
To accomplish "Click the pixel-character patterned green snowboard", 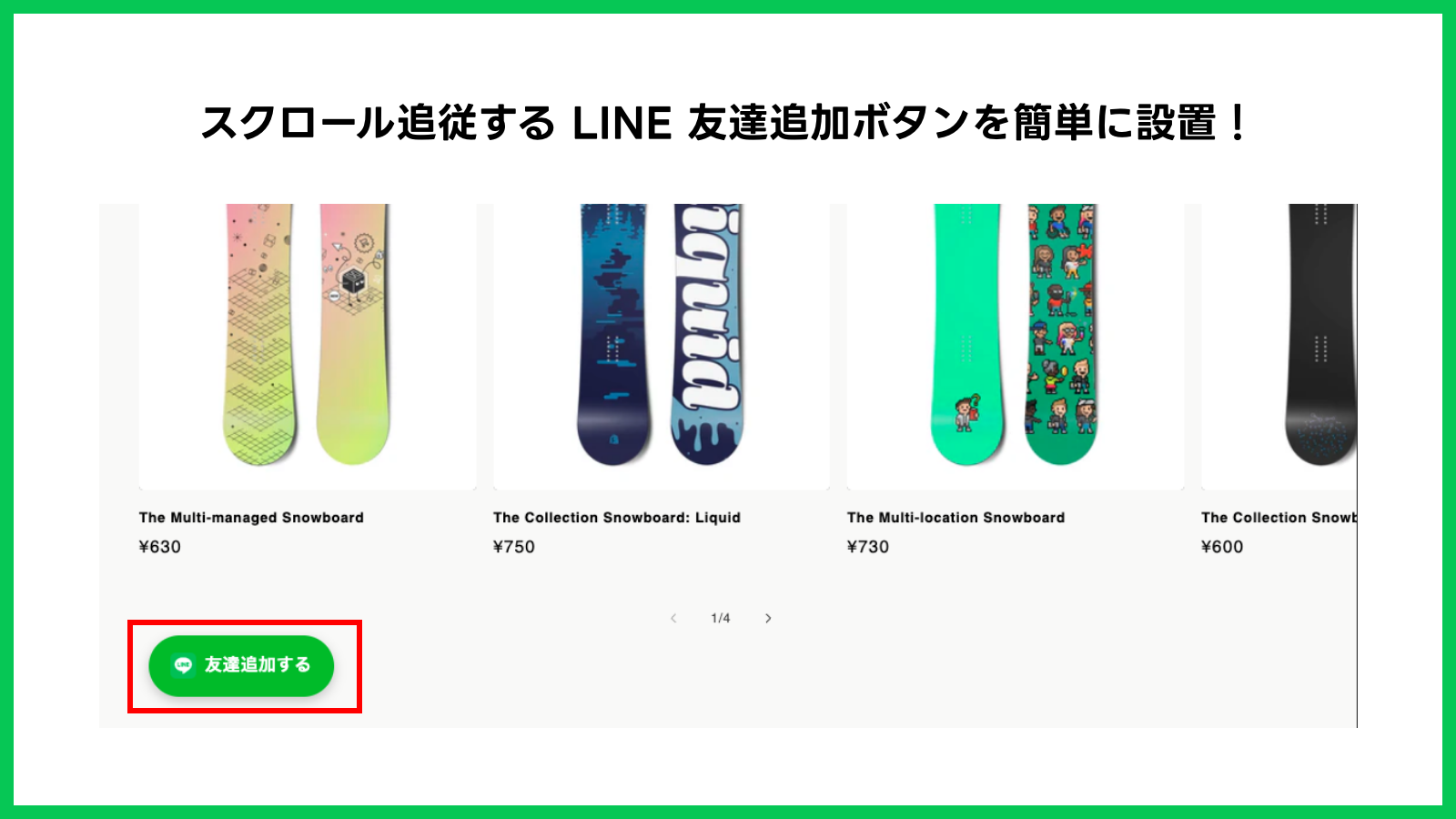I will [x=1061, y=334].
